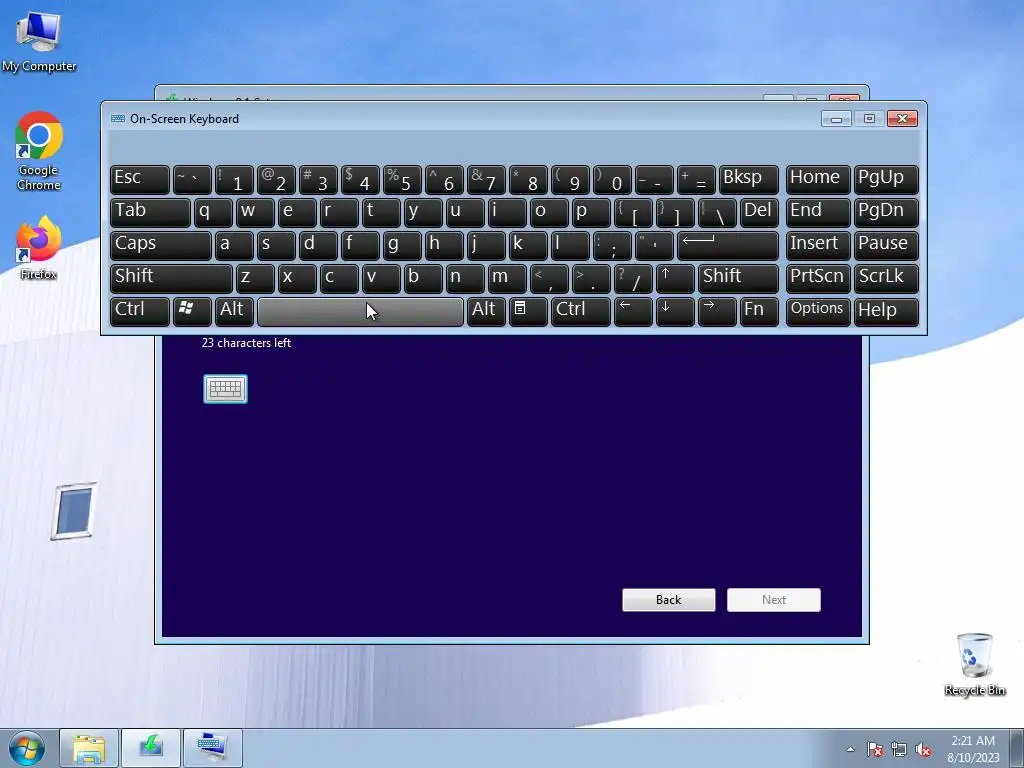
Task: Click the equals plus key
Action: [696, 180]
